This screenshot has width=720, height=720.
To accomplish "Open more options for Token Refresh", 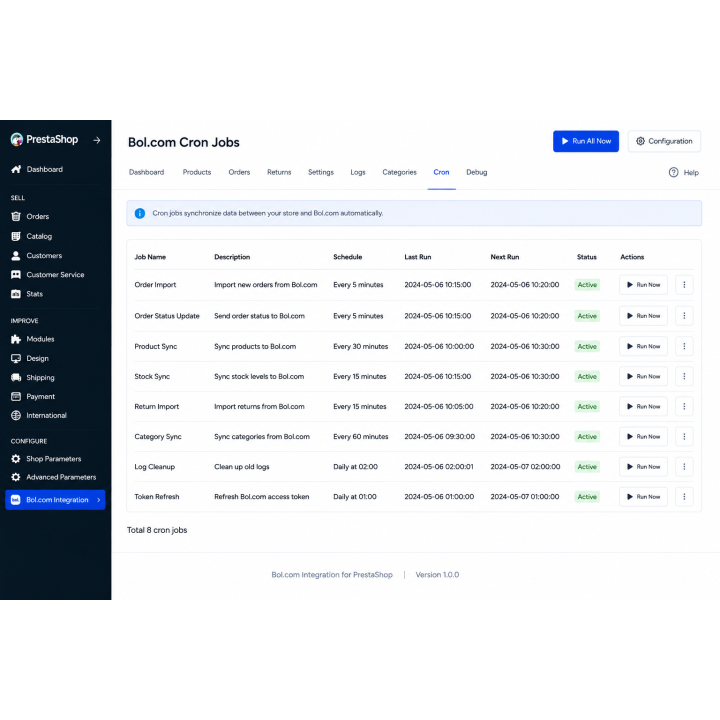I will coord(684,497).
